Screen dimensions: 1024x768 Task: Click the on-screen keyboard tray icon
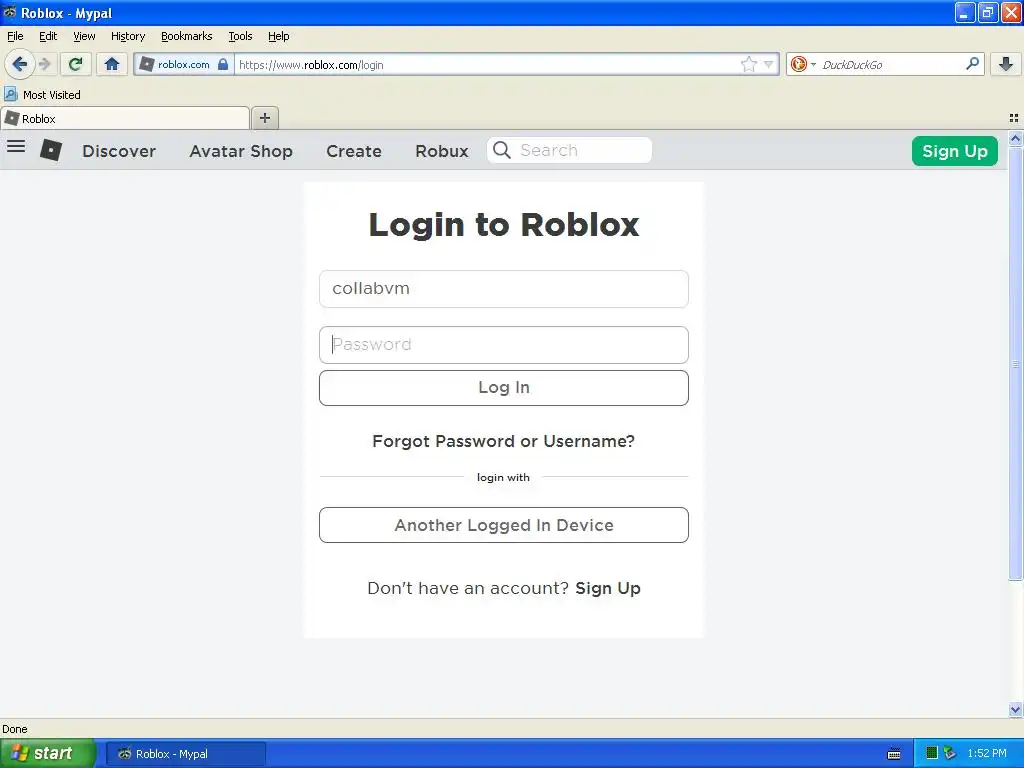pos(894,754)
